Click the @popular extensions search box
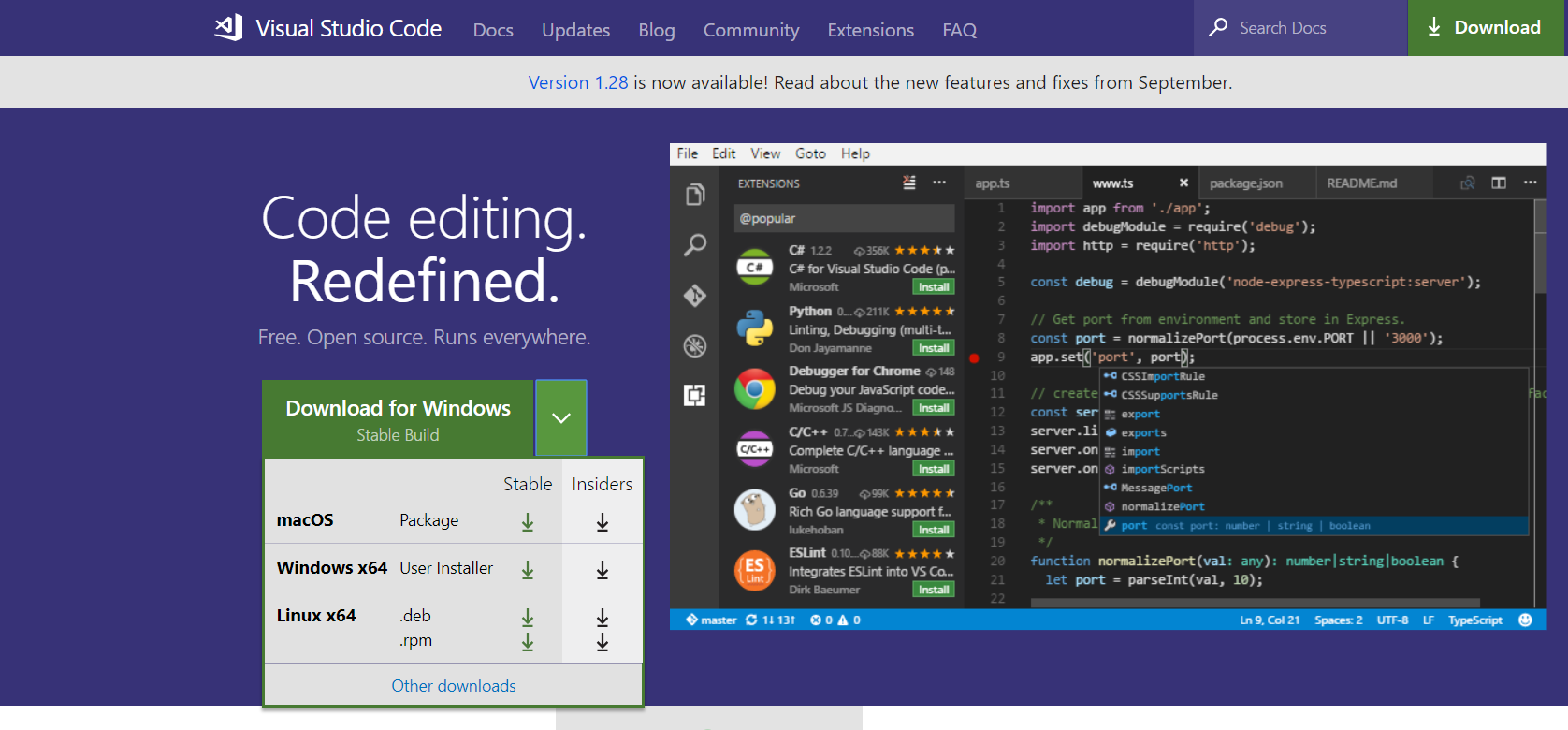The image size is (1568, 730). pos(845,218)
